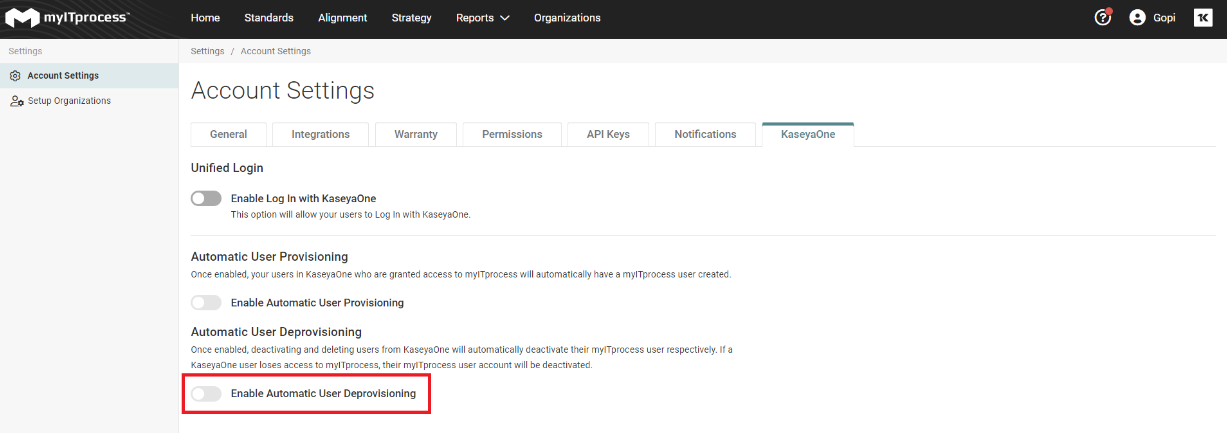1227x433 pixels.
Task: Open the help question mark icon
Action: pos(1103,17)
